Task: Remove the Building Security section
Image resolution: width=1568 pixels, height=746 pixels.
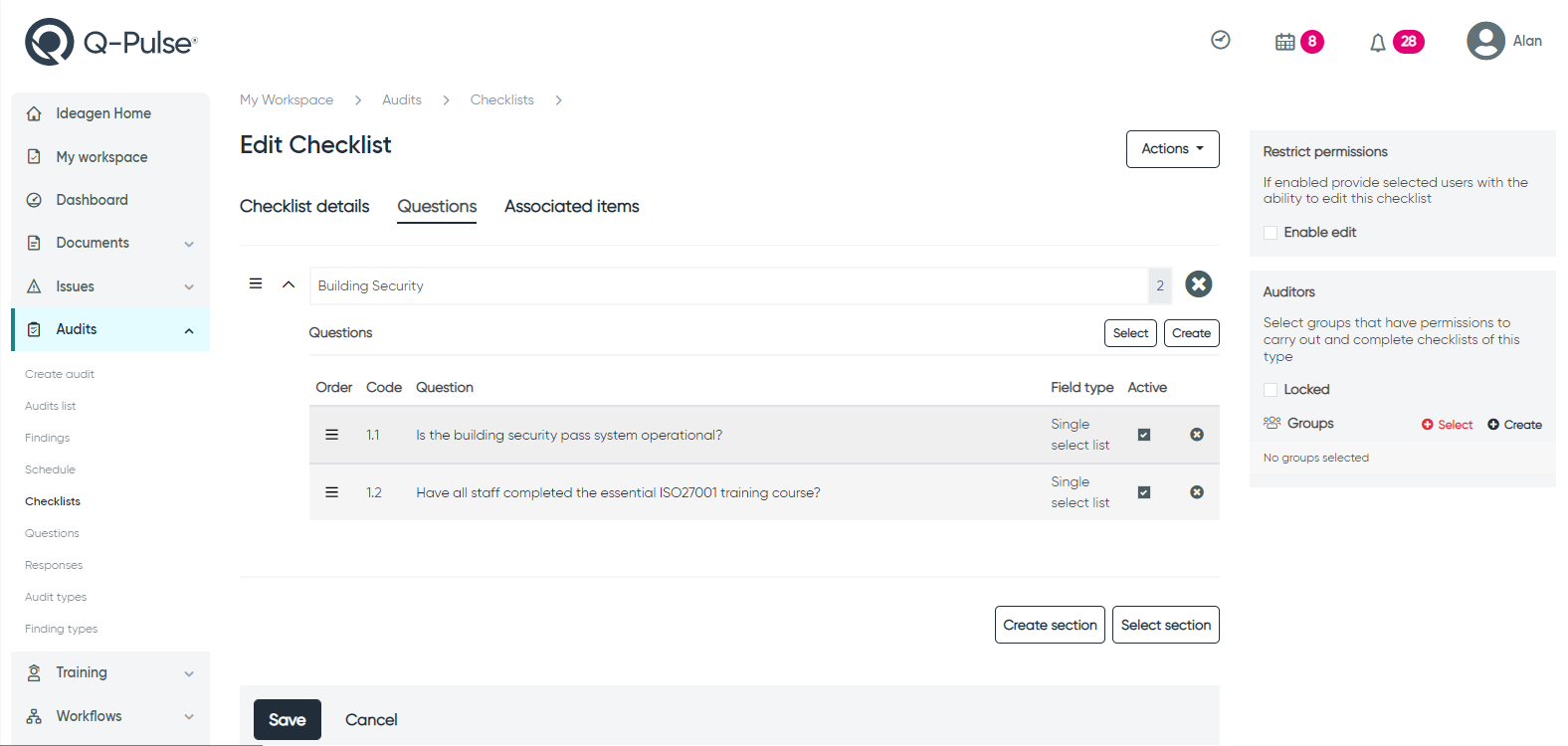Action: pyautogui.click(x=1199, y=284)
